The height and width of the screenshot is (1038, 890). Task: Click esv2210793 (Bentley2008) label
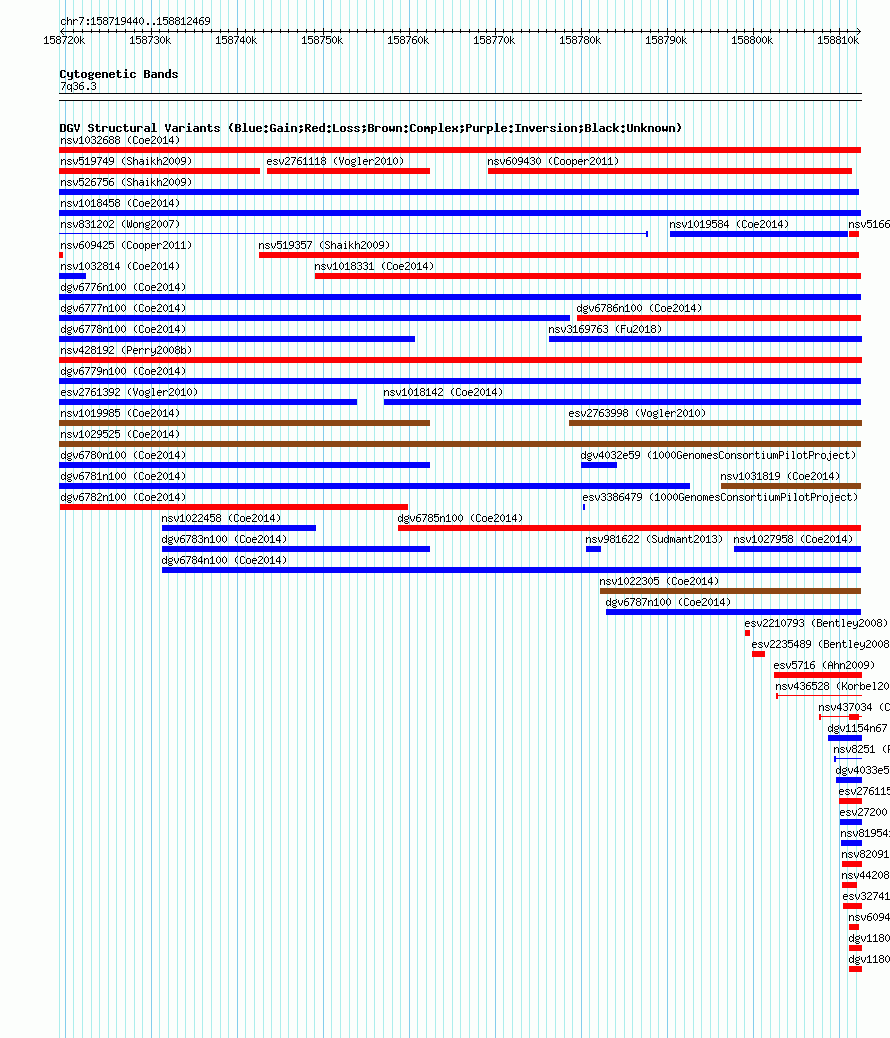coord(816,624)
